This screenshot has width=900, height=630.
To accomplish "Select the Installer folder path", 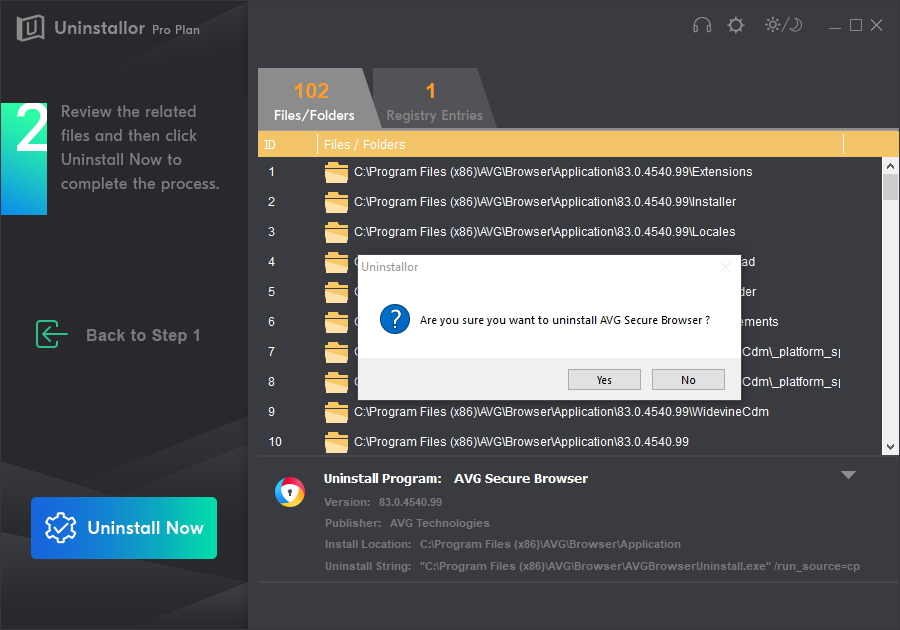I will pos(545,202).
